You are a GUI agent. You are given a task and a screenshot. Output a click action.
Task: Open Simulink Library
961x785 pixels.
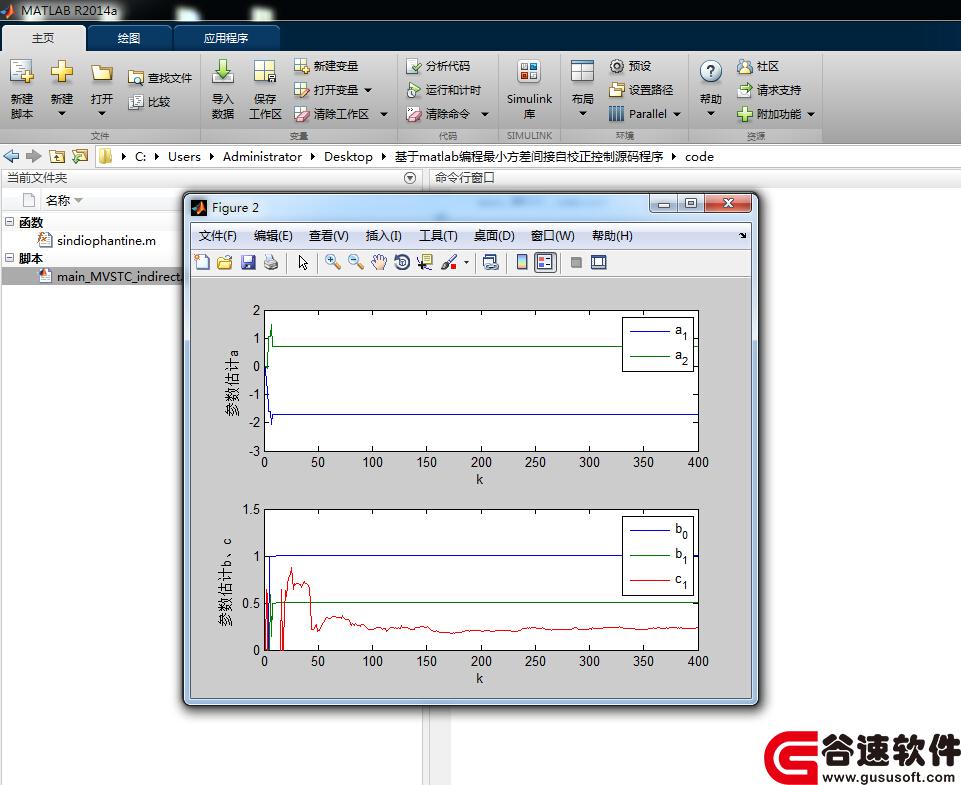529,88
